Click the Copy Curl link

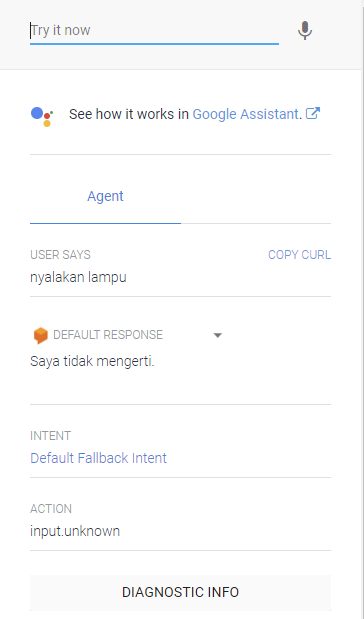(299, 255)
